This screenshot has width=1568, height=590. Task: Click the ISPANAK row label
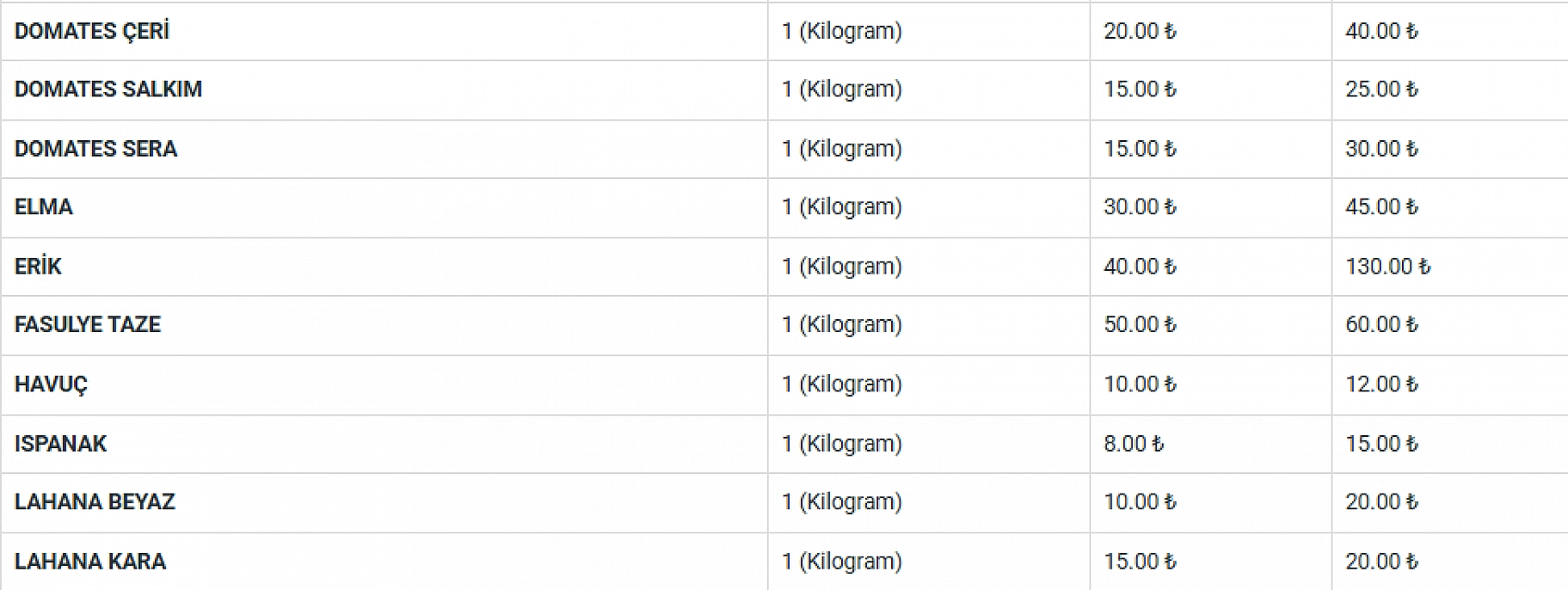[61, 444]
